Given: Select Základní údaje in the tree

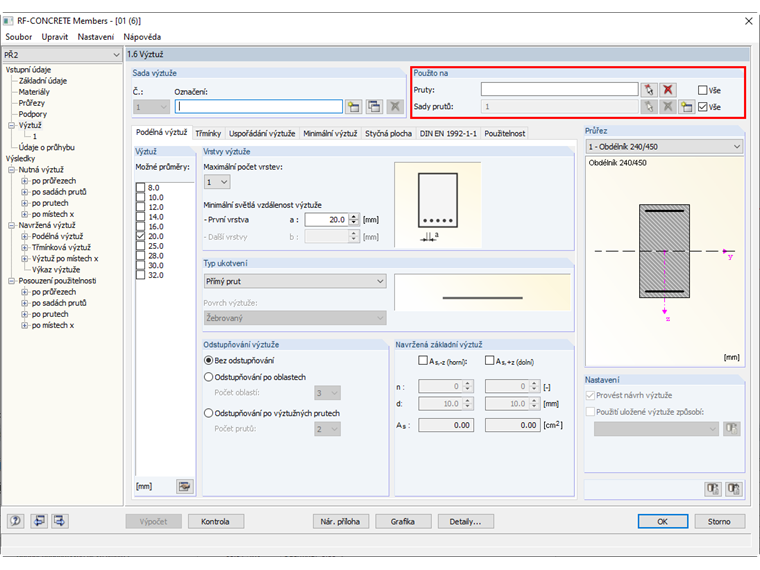Looking at the screenshot, I should [43, 81].
